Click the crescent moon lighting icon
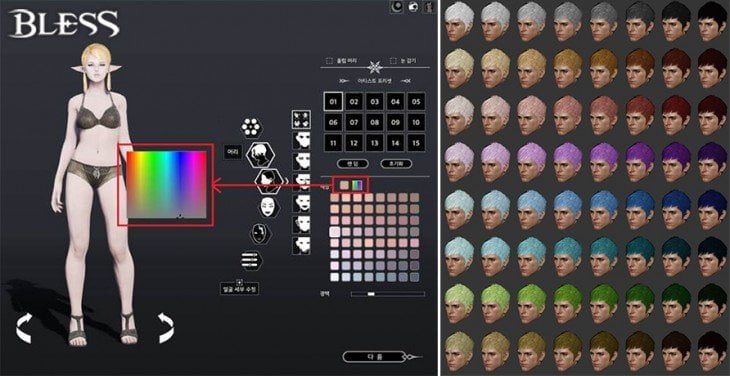730x376 pixels. click(396, 7)
